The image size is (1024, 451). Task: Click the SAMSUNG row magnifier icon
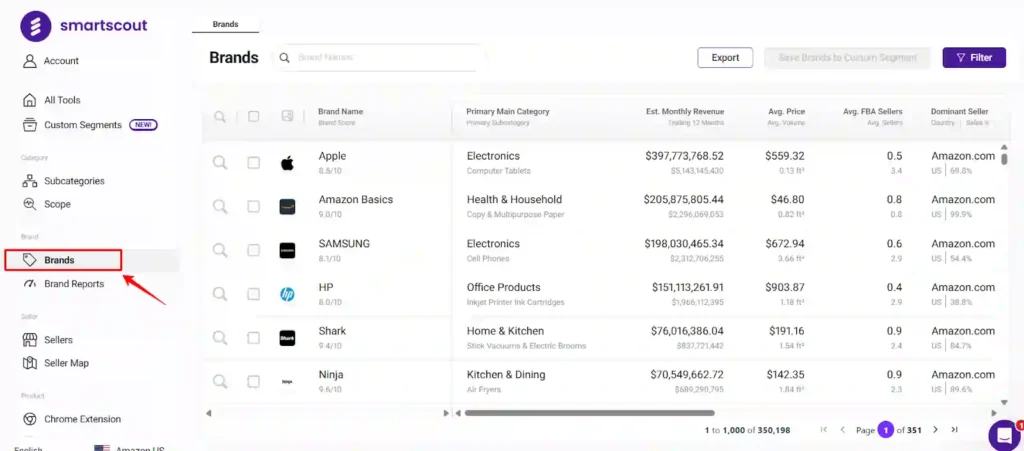point(220,251)
